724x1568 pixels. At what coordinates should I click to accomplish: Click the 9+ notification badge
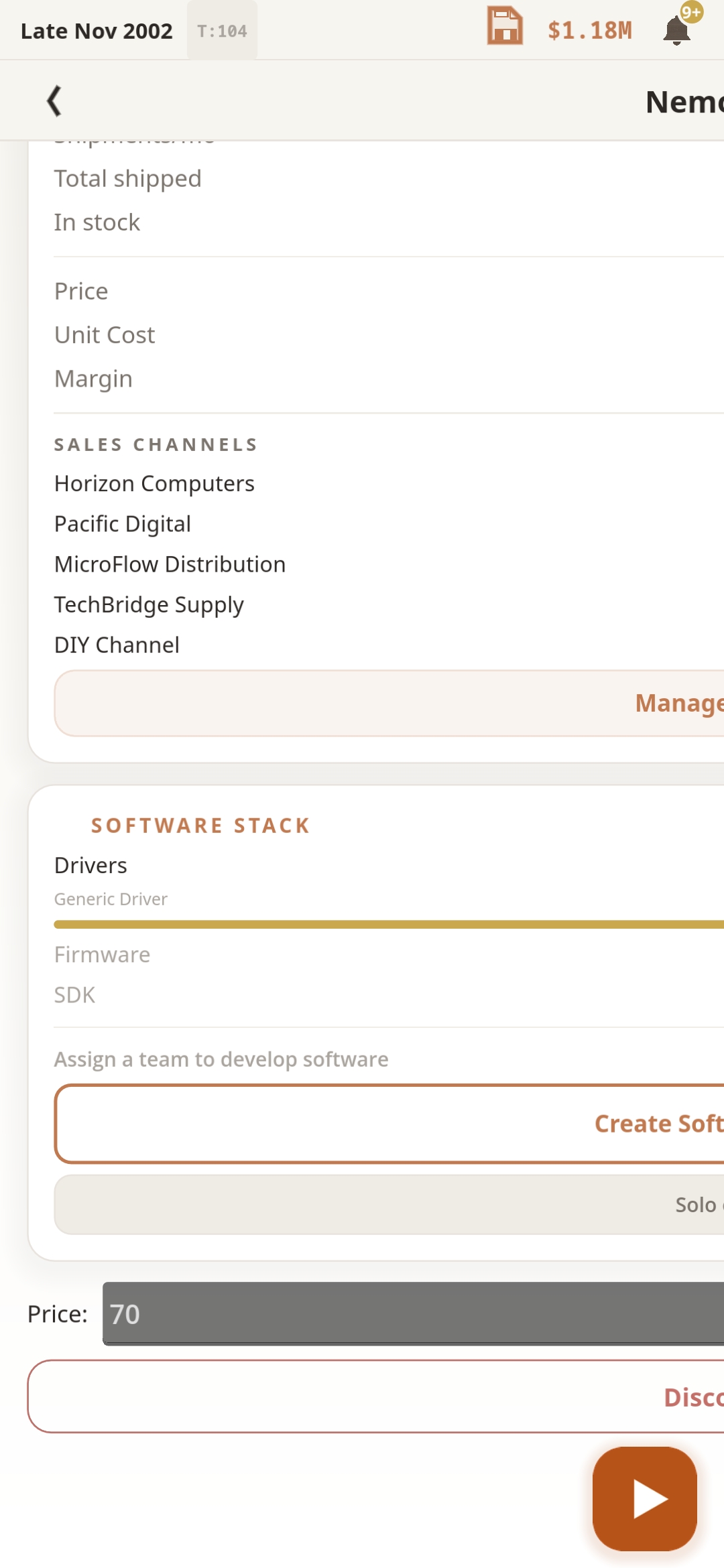[x=691, y=12]
